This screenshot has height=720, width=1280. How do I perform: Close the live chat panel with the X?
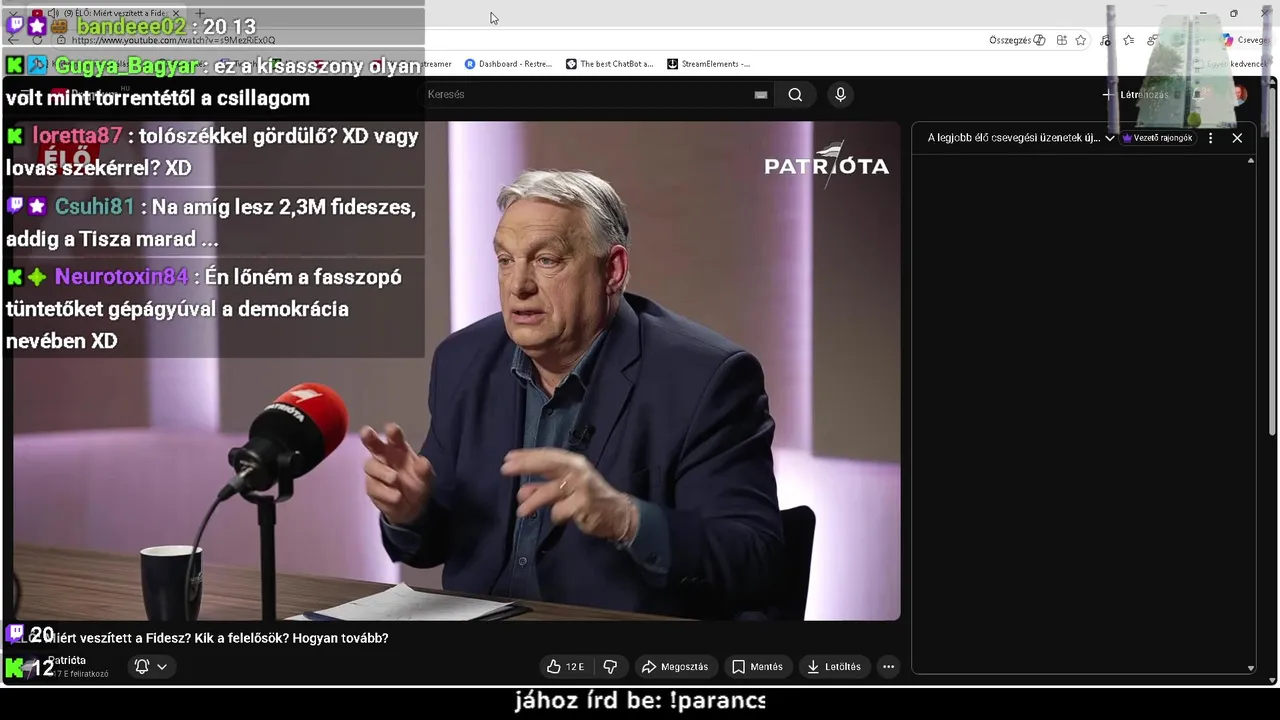[x=1237, y=138]
